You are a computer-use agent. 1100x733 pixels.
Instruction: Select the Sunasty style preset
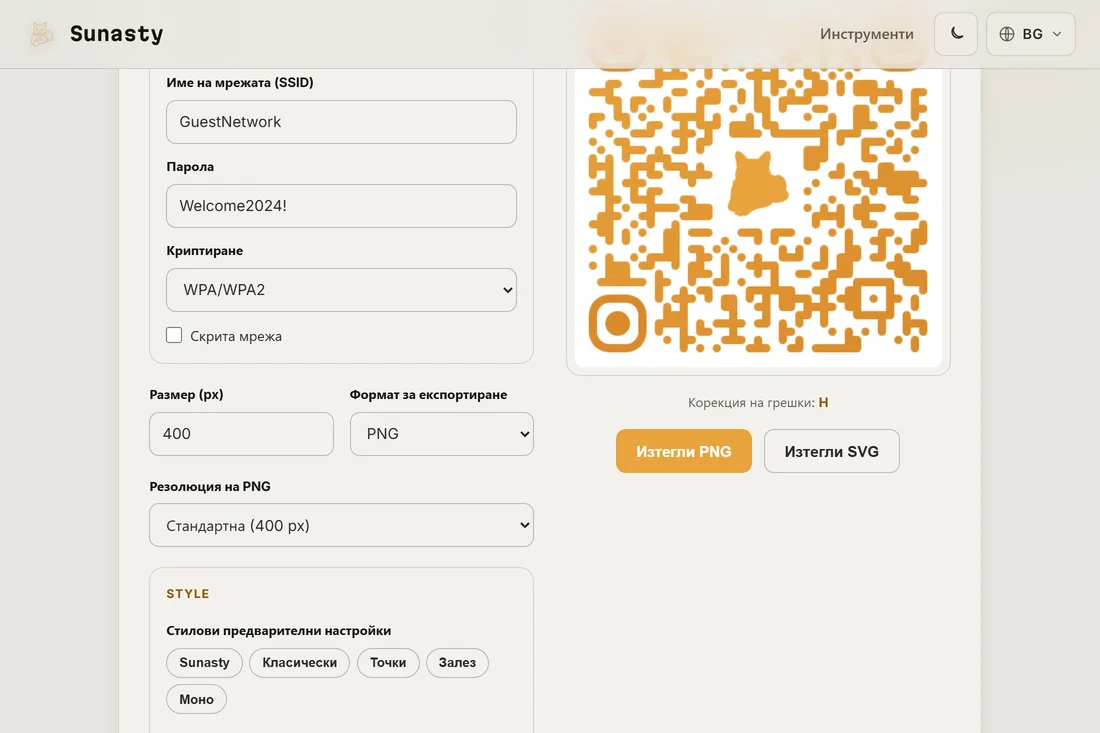[x=204, y=663]
